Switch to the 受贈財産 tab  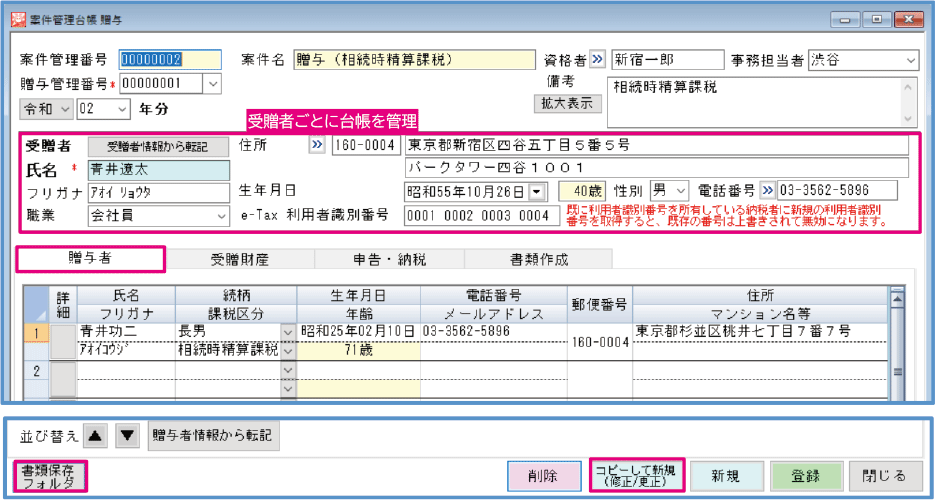[239, 260]
